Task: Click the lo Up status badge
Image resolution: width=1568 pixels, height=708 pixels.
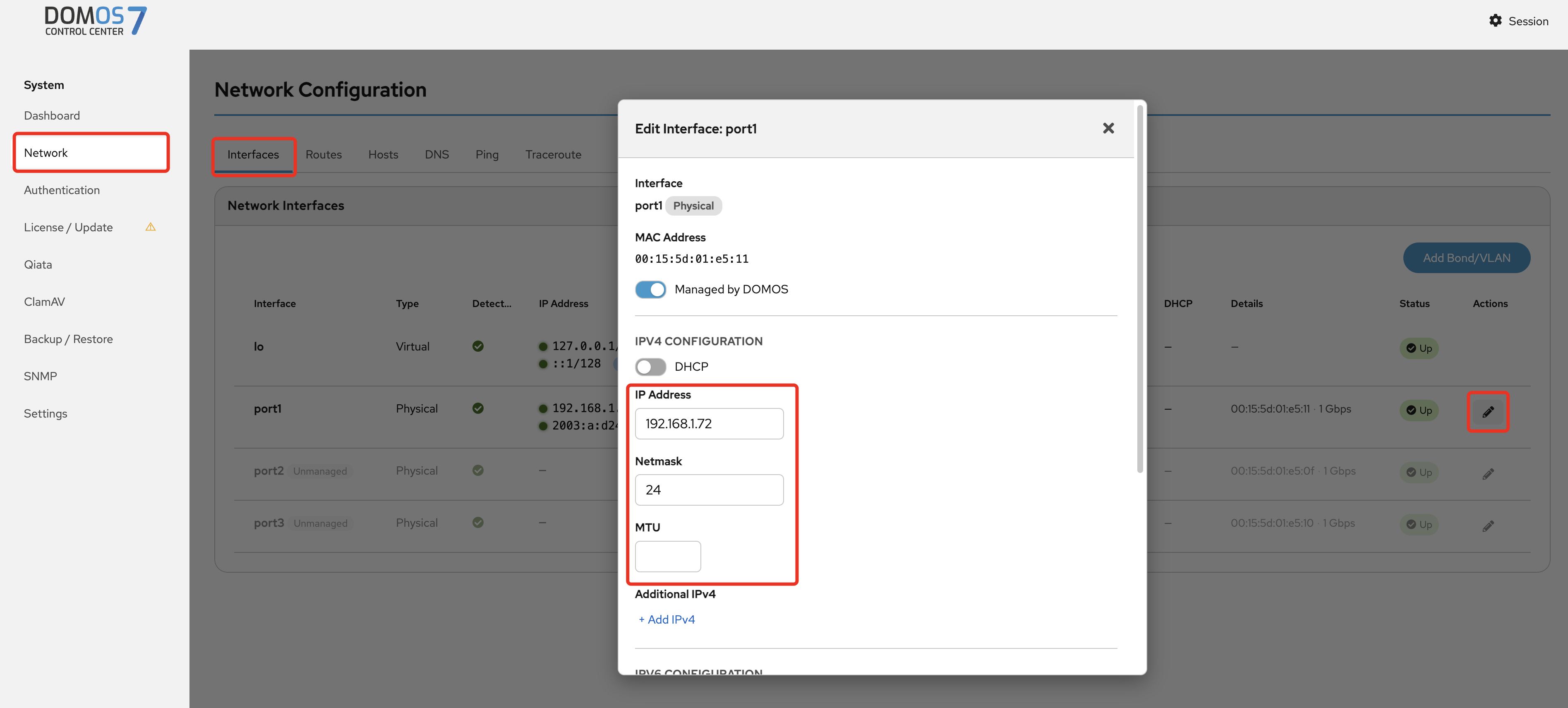Action: pos(1418,348)
